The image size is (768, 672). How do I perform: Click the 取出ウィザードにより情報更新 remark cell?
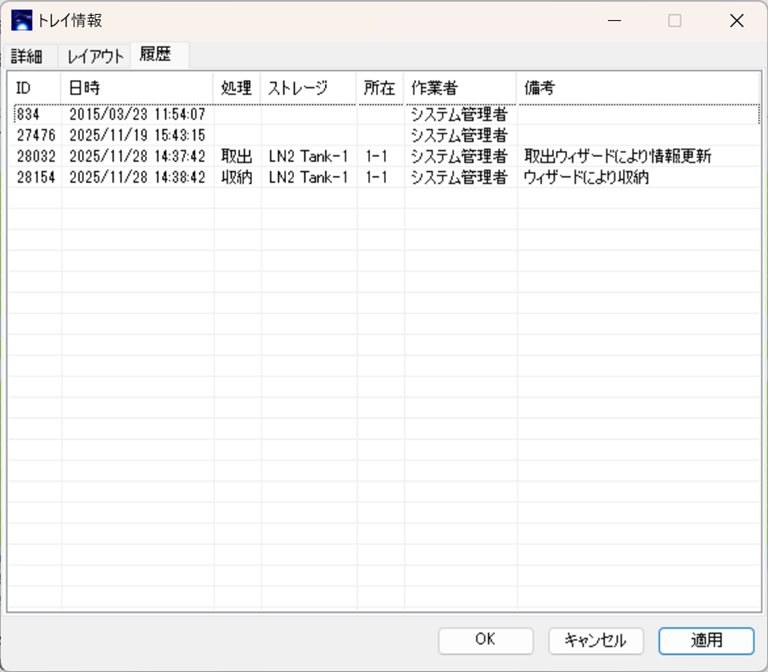(617, 156)
